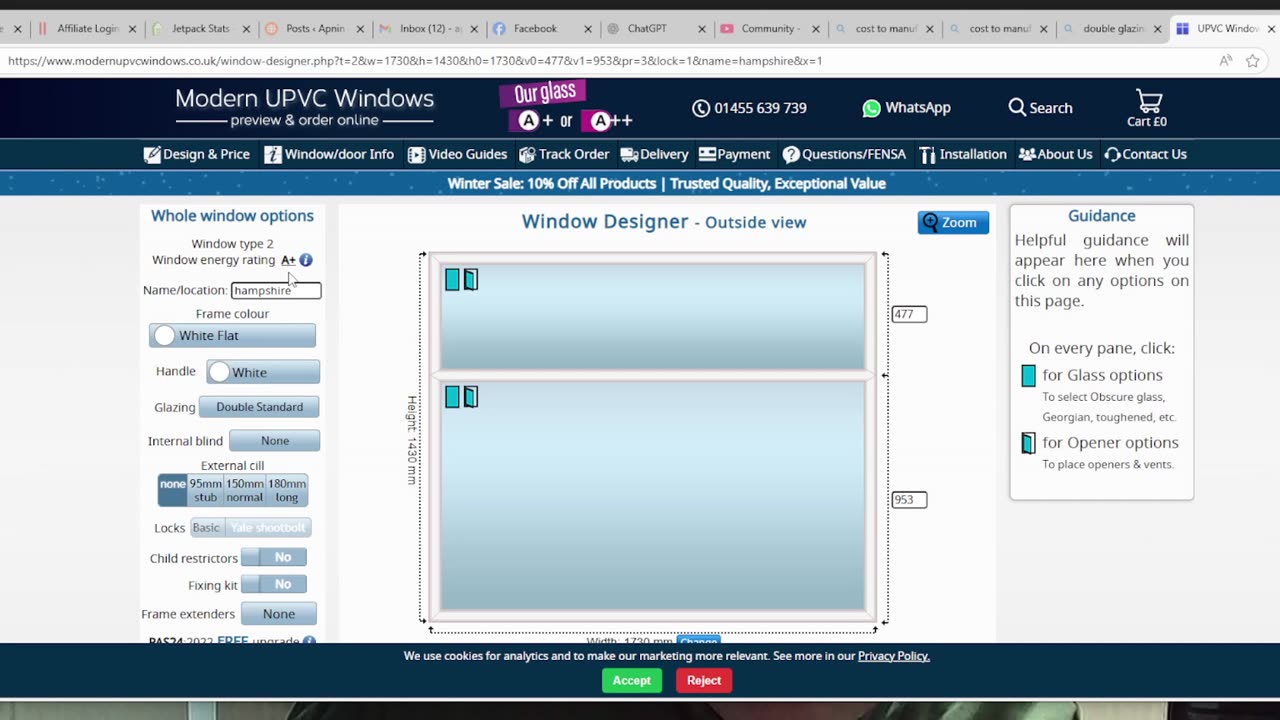Open Video Guides menu
The image size is (1280, 720).
[x=457, y=154]
